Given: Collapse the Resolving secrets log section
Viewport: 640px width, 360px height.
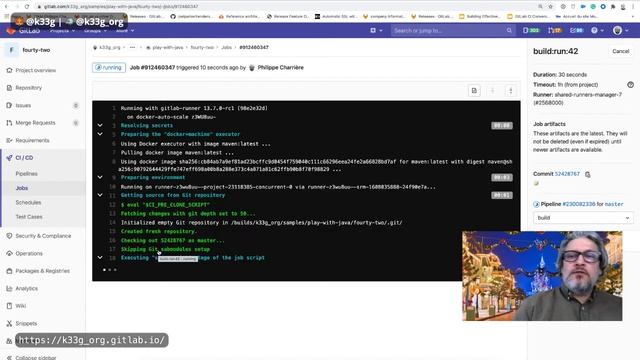Looking at the screenshot, I should [100, 125].
